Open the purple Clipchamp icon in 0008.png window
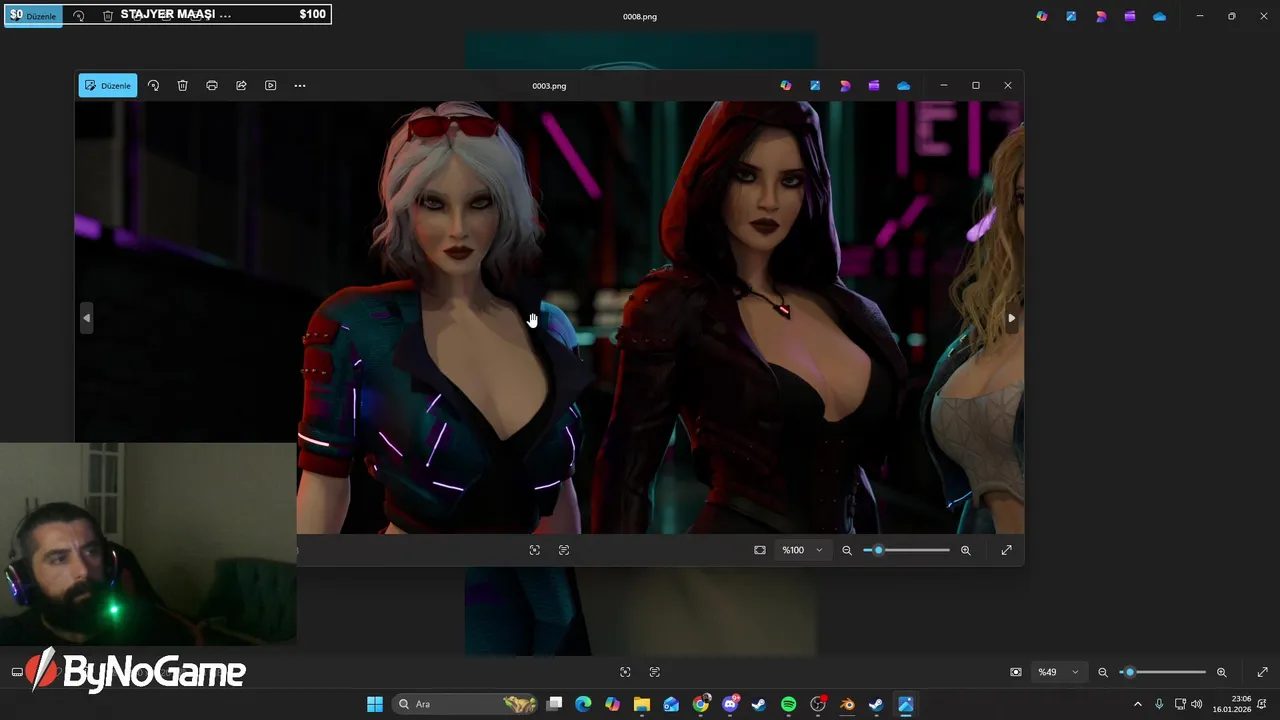The width and height of the screenshot is (1280, 720). 1130,16
